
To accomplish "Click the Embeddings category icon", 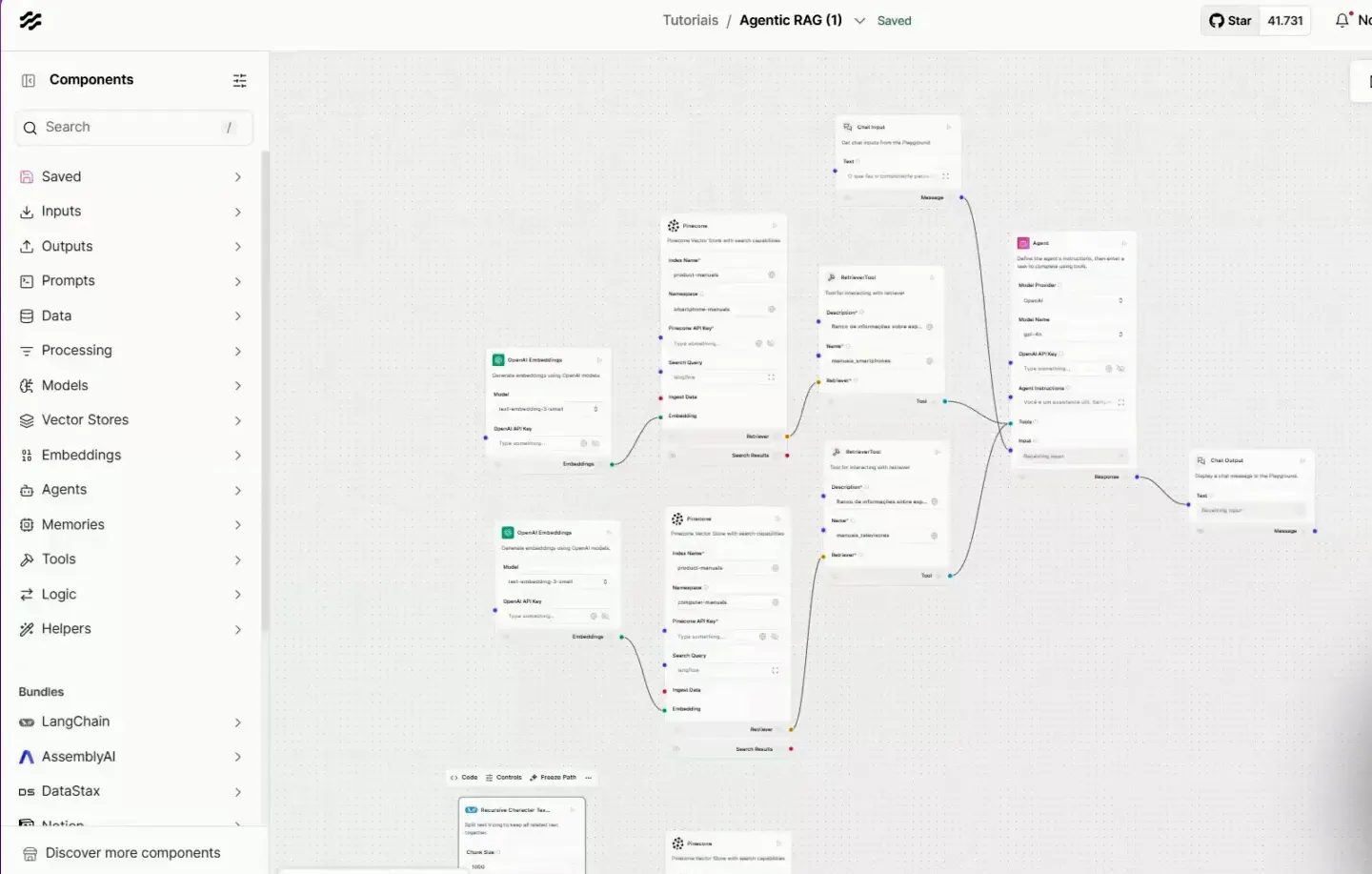I will (27, 456).
